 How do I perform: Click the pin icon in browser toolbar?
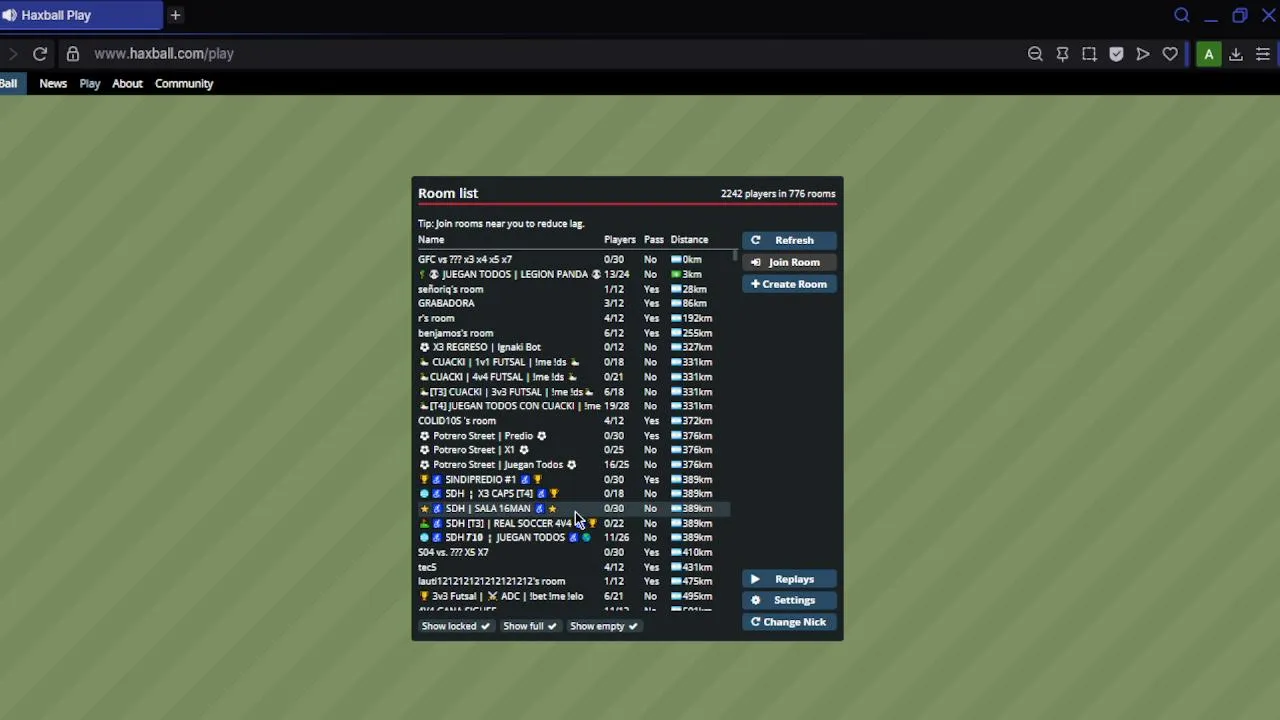1062,54
